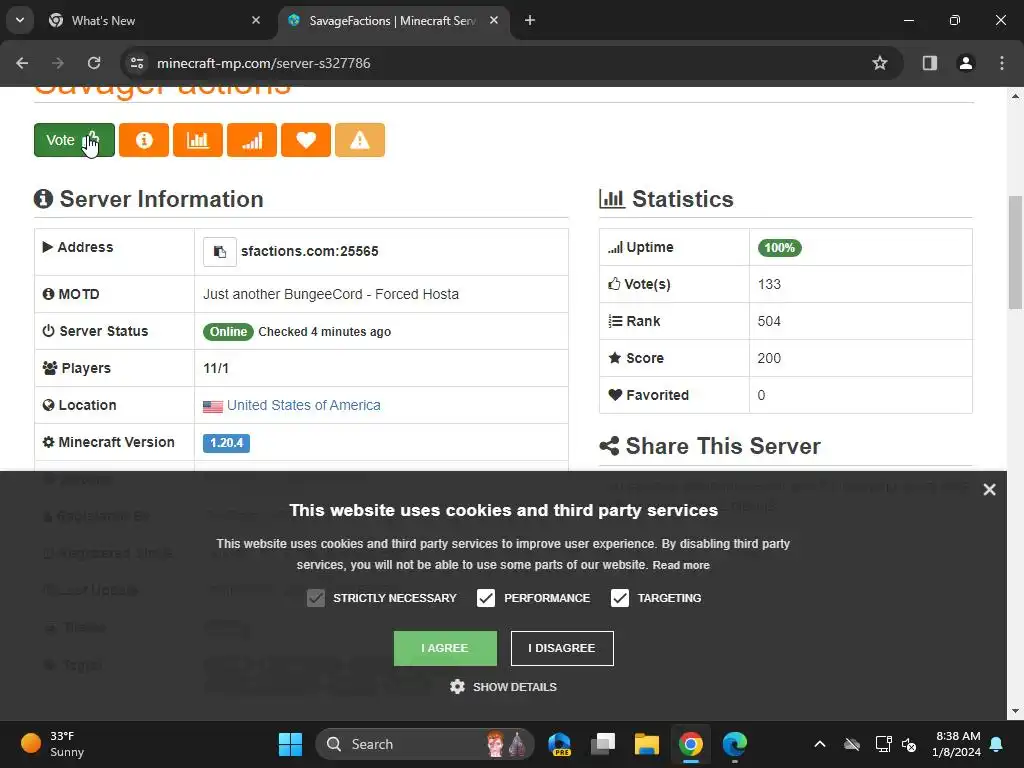Open a new browser tab
The height and width of the screenshot is (768, 1024).
530,20
